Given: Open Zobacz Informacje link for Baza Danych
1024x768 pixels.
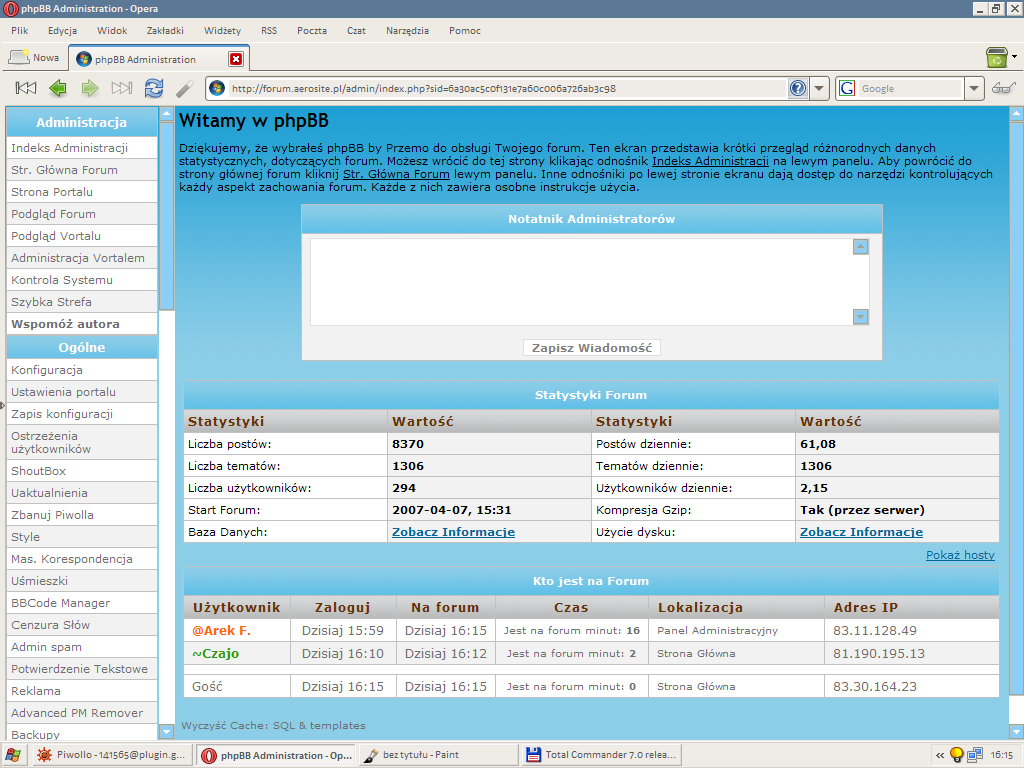Looking at the screenshot, I should coord(453,532).
